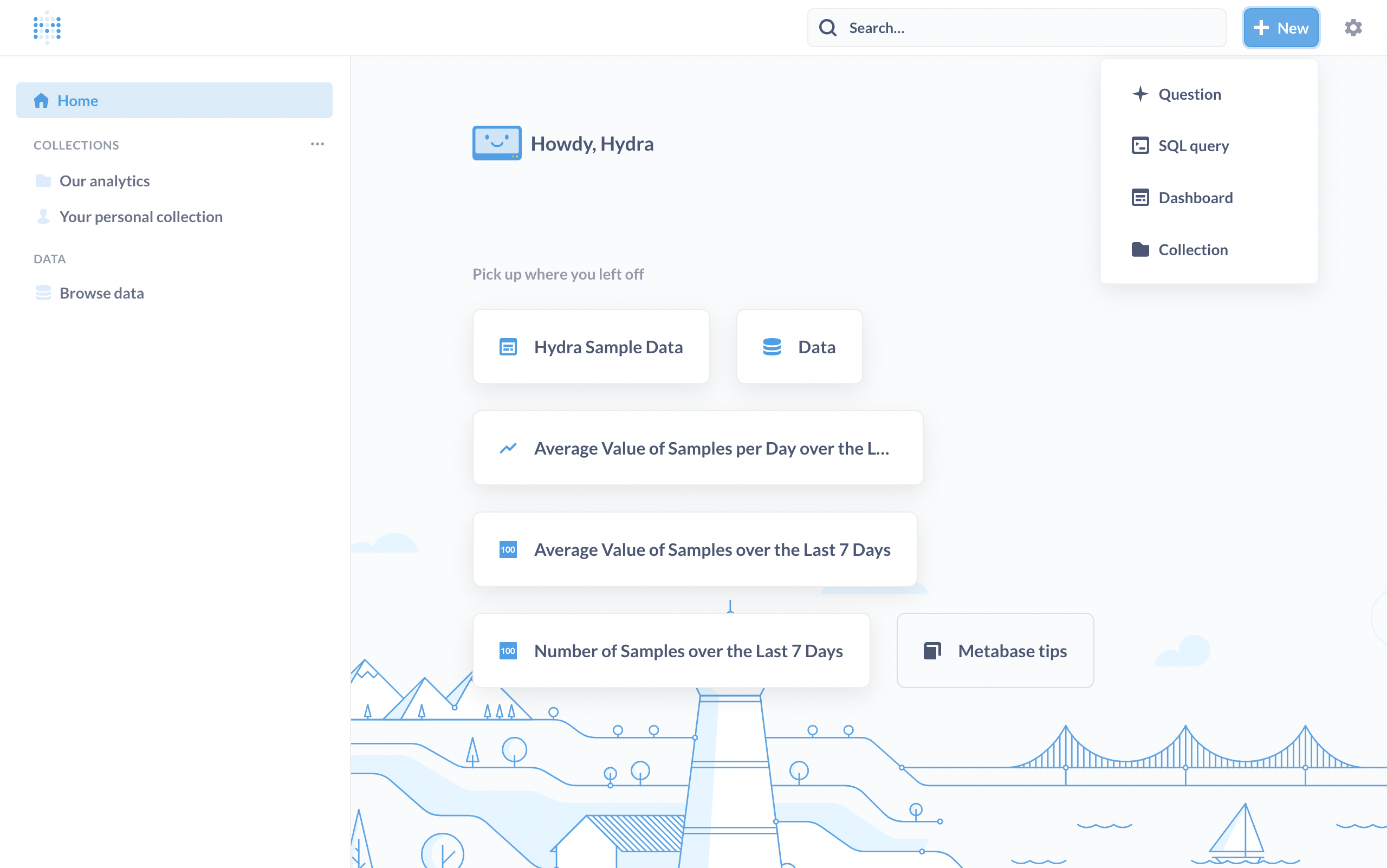Select SQL query in New menu

click(x=1193, y=146)
